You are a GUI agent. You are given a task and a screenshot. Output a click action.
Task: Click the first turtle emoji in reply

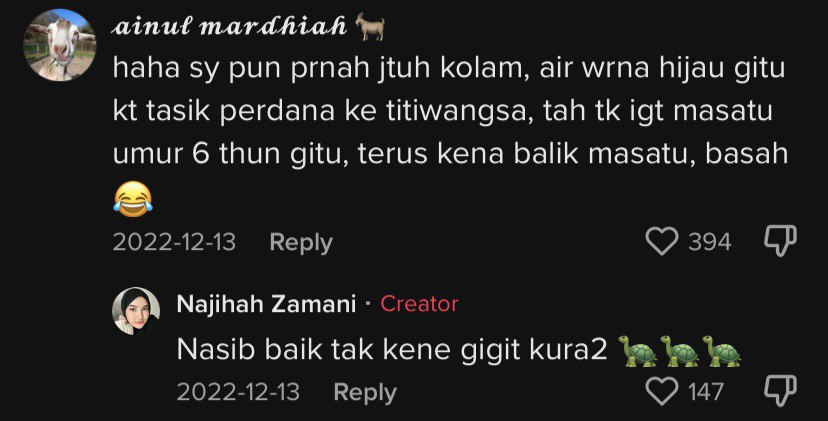point(637,351)
